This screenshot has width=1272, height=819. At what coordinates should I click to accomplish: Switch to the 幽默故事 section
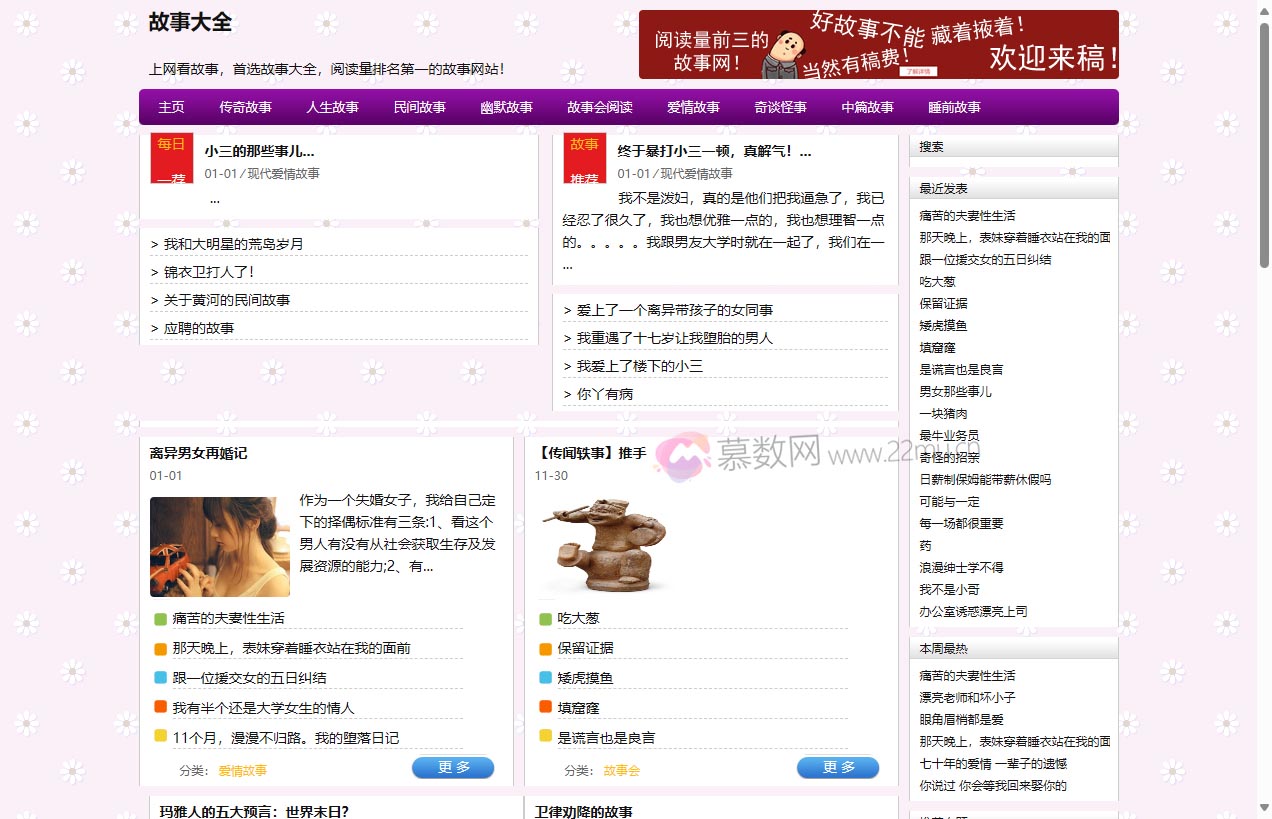click(506, 107)
